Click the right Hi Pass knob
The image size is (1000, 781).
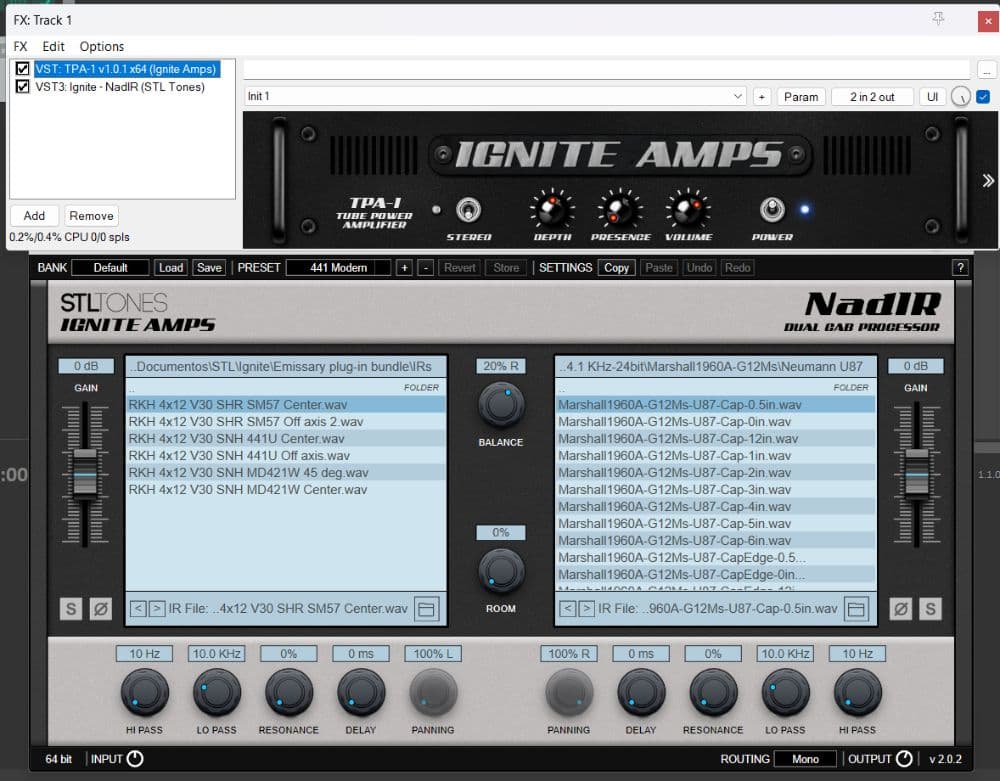pyautogui.click(x=857, y=693)
